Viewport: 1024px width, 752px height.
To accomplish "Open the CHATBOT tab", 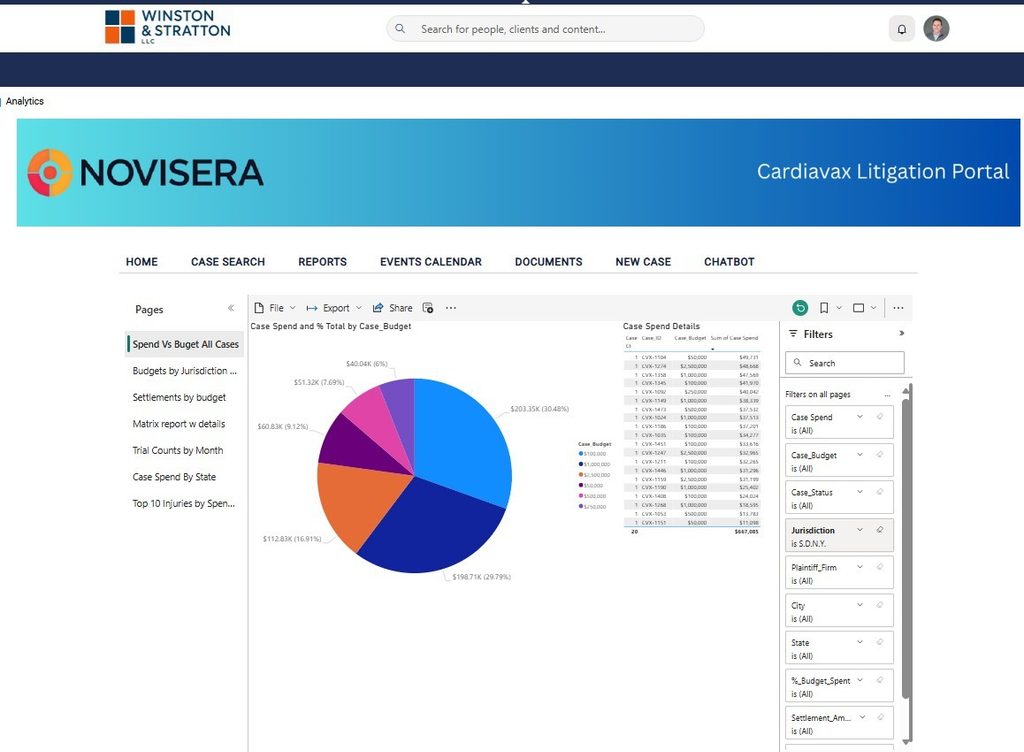I will click(x=729, y=262).
